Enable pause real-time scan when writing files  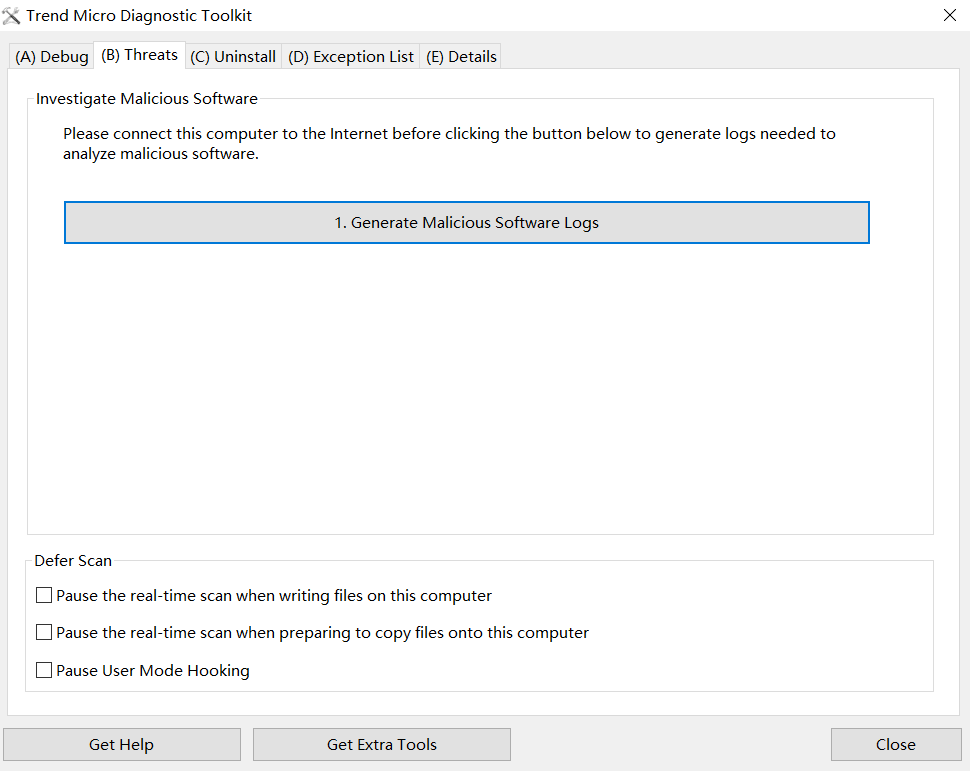tap(44, 595)
